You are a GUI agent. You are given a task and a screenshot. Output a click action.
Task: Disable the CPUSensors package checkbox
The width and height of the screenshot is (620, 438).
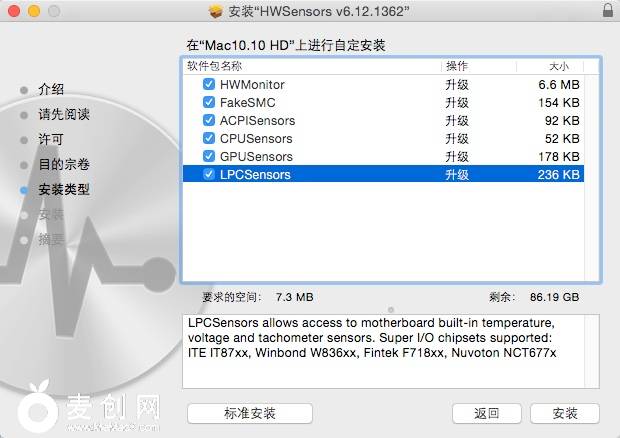click(209, 138)
